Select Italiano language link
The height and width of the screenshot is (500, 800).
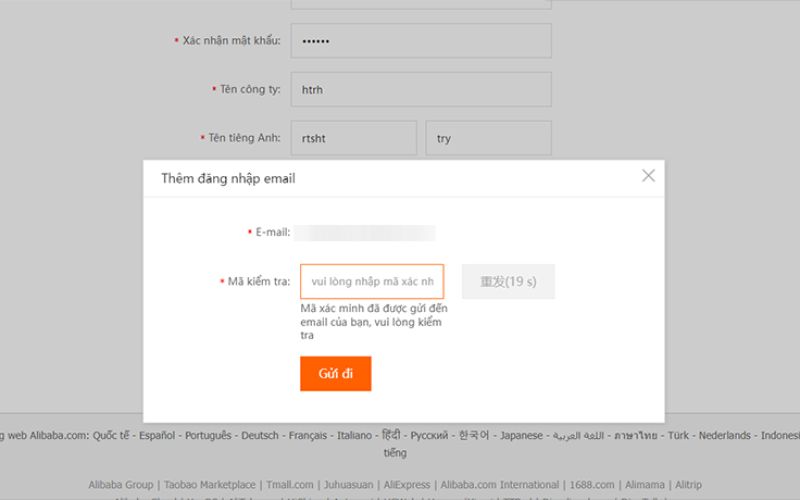[354, 436]
